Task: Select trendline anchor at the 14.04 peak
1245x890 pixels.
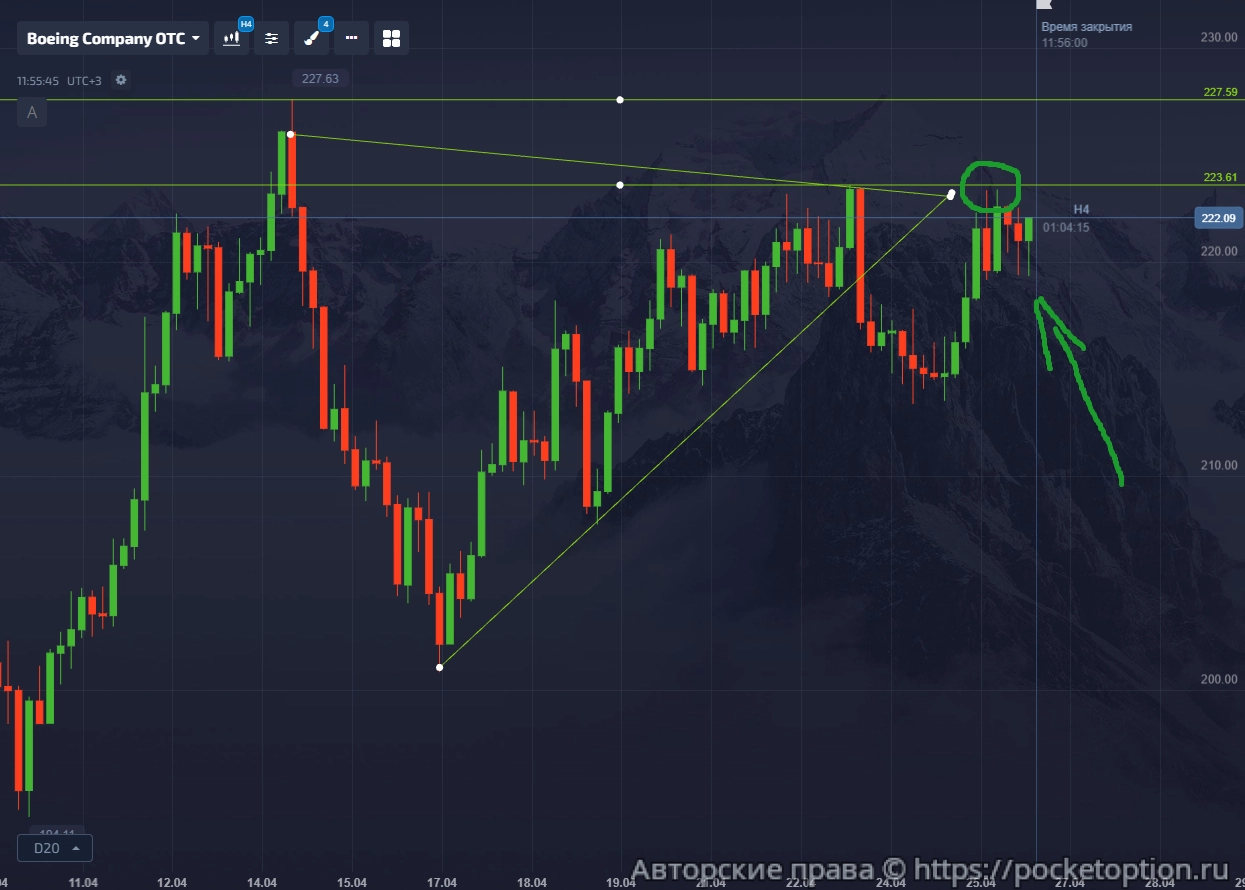Action: tap(290, 134)
